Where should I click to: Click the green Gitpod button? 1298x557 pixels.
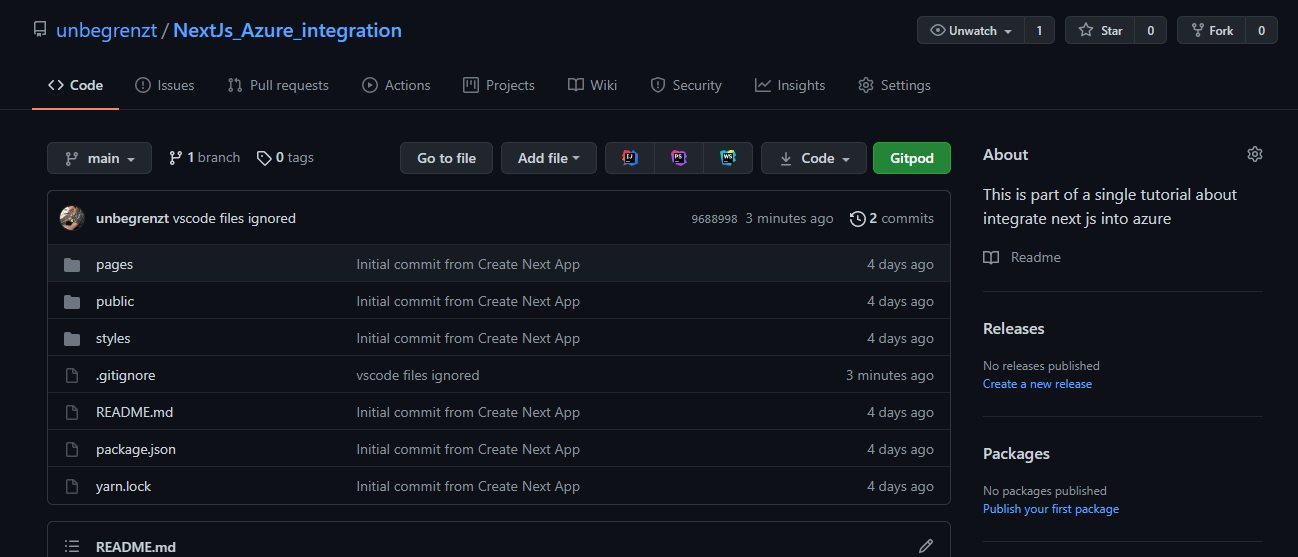[912, 158]
